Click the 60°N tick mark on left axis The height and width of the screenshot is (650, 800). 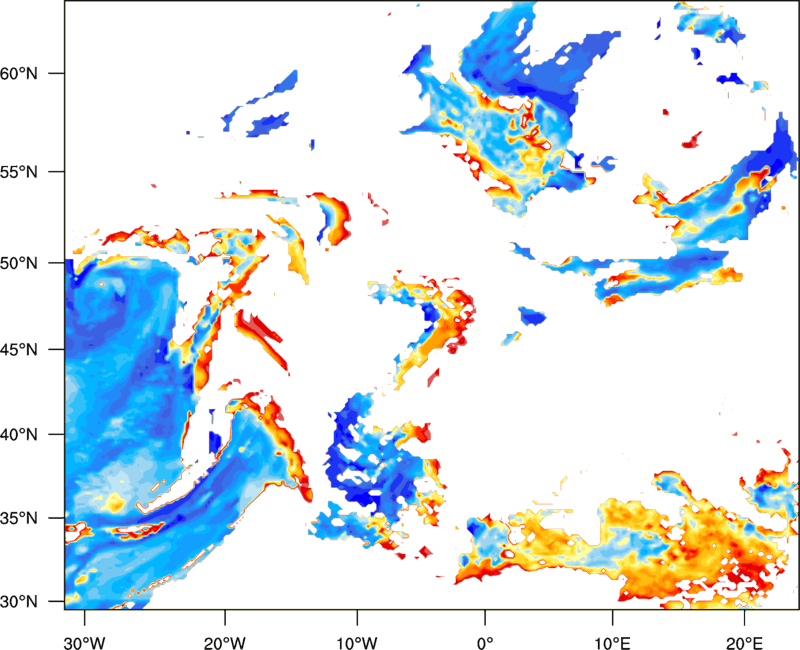pos(58,74)
